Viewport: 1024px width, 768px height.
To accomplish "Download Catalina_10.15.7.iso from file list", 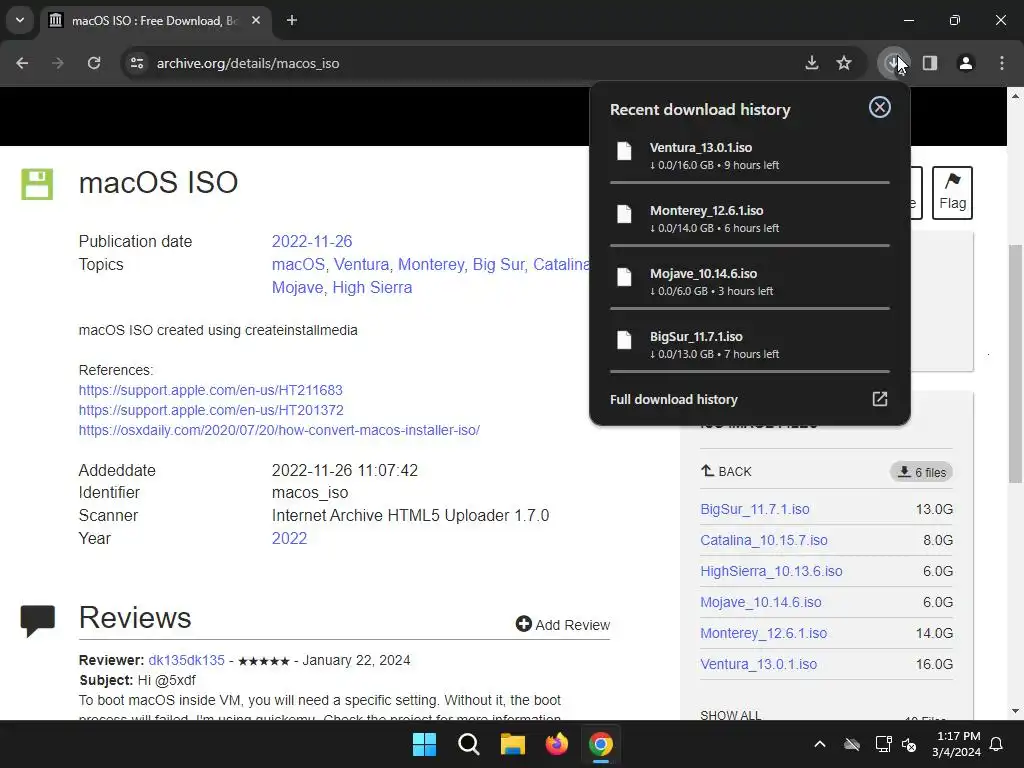I will point(763,540).
